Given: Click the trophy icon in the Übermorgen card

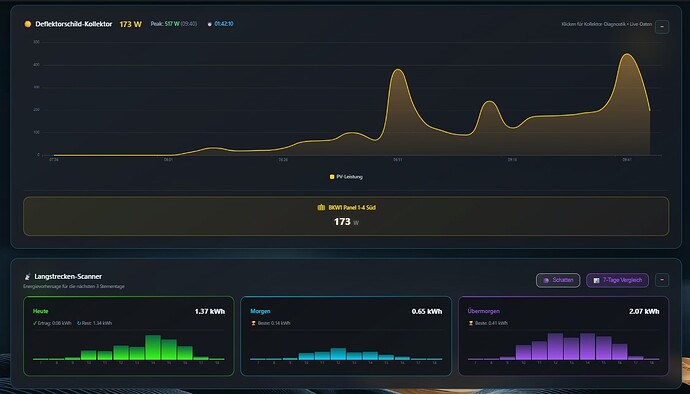Looking at the screenshot, I should [470, 323].
